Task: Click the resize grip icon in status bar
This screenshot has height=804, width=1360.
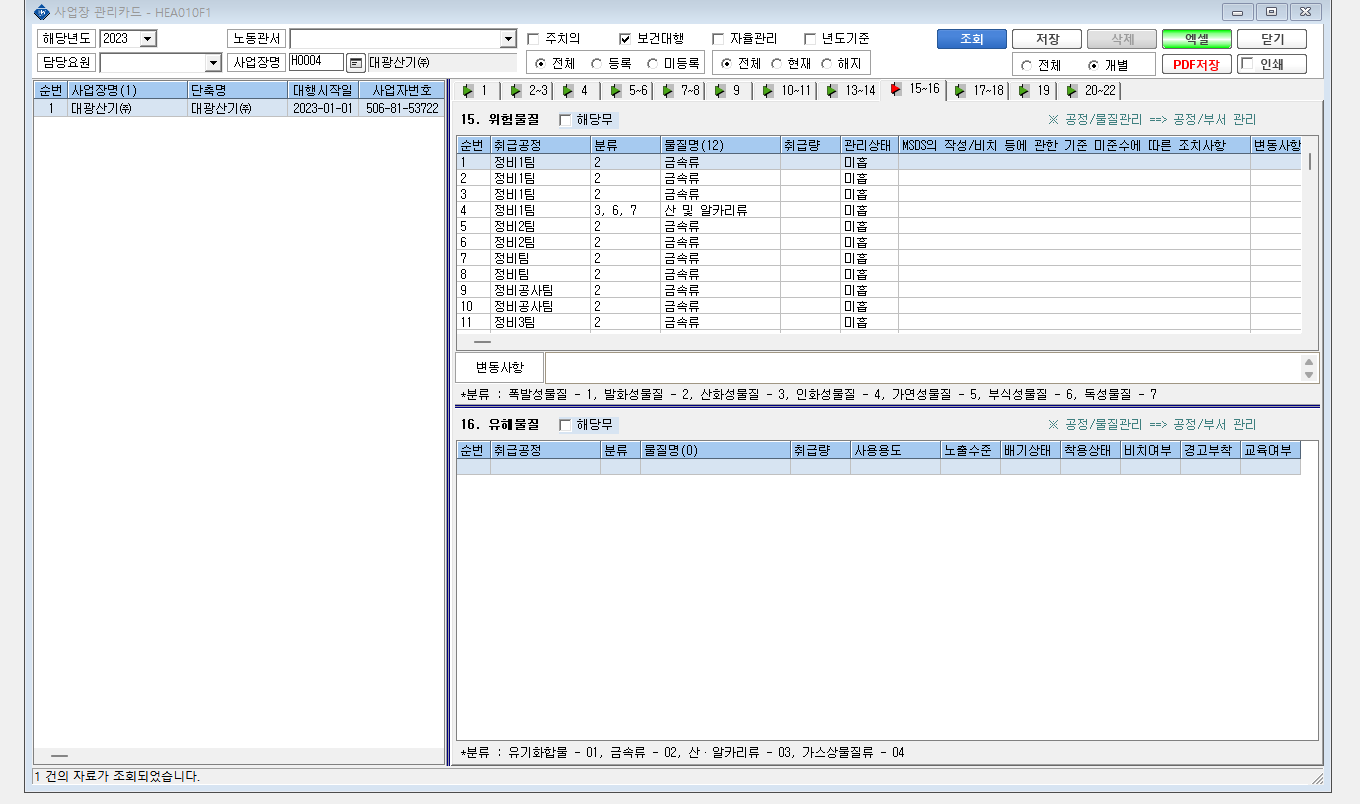Action: [1317, 778]
